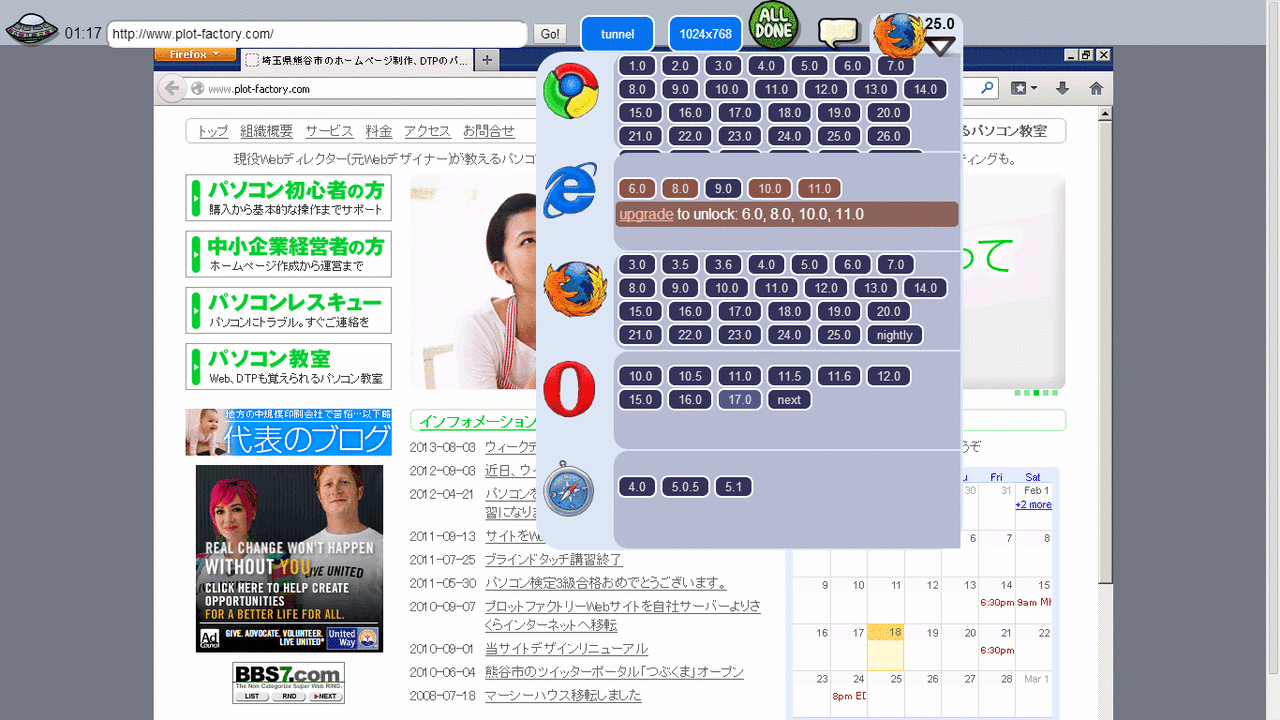This screenshot has height=720, width=1280.
Task: Choose Safari version 5.0.5
Action: tap(685, 487)
